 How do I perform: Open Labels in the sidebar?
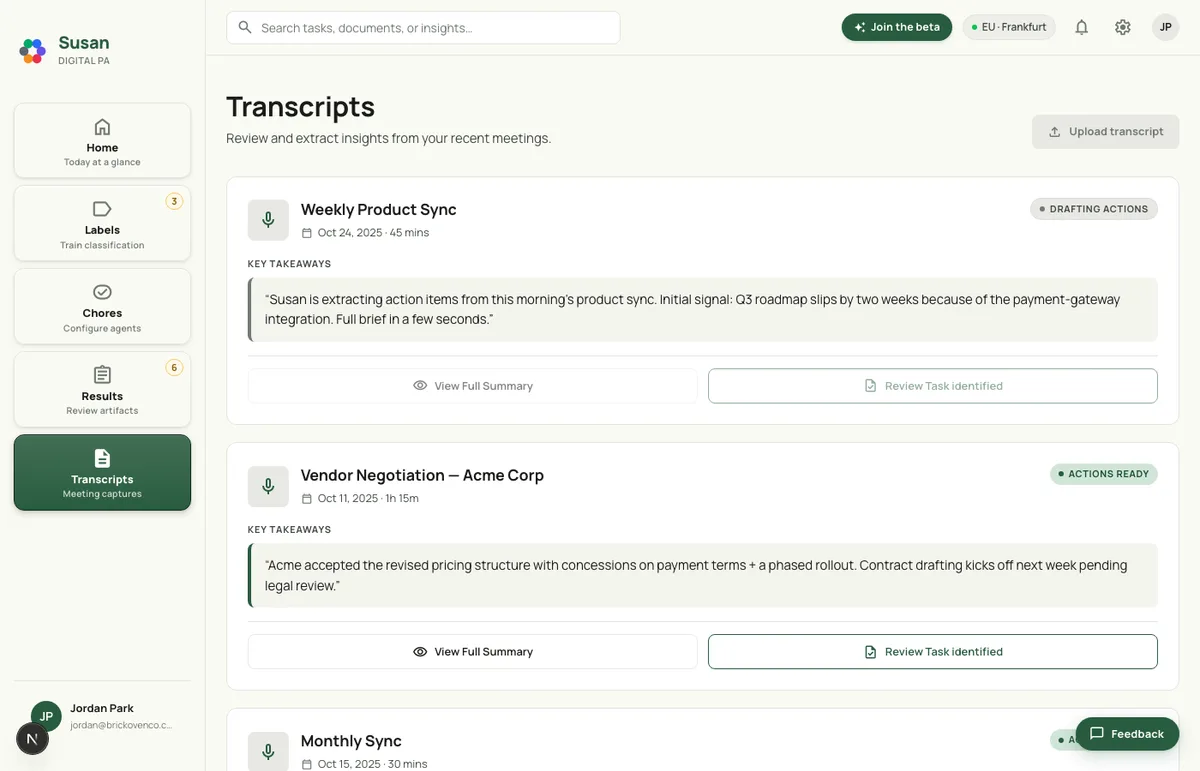[x=102, y=223]
